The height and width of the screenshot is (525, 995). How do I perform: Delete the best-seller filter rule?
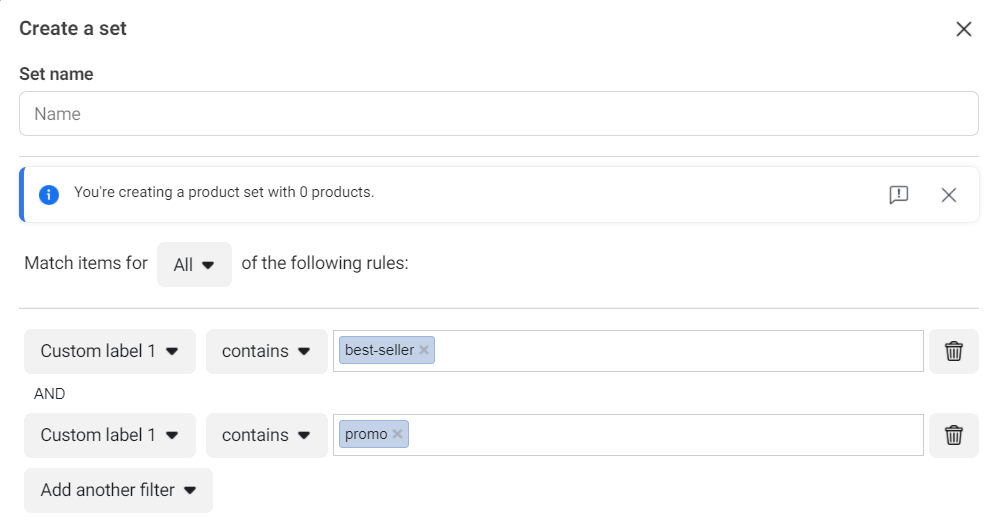point(953,351)
